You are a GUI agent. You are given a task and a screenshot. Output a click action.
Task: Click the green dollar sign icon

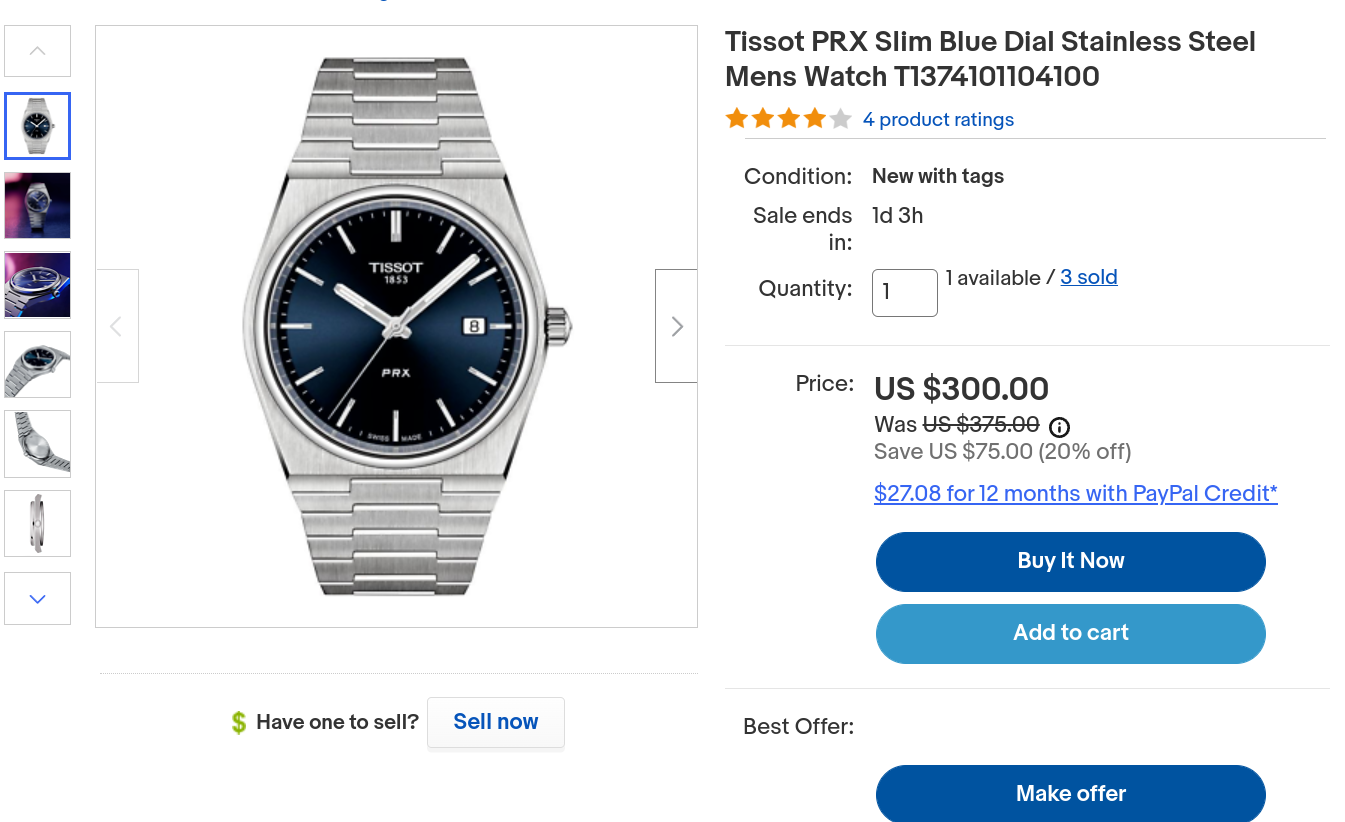click(x=238, y=722)
